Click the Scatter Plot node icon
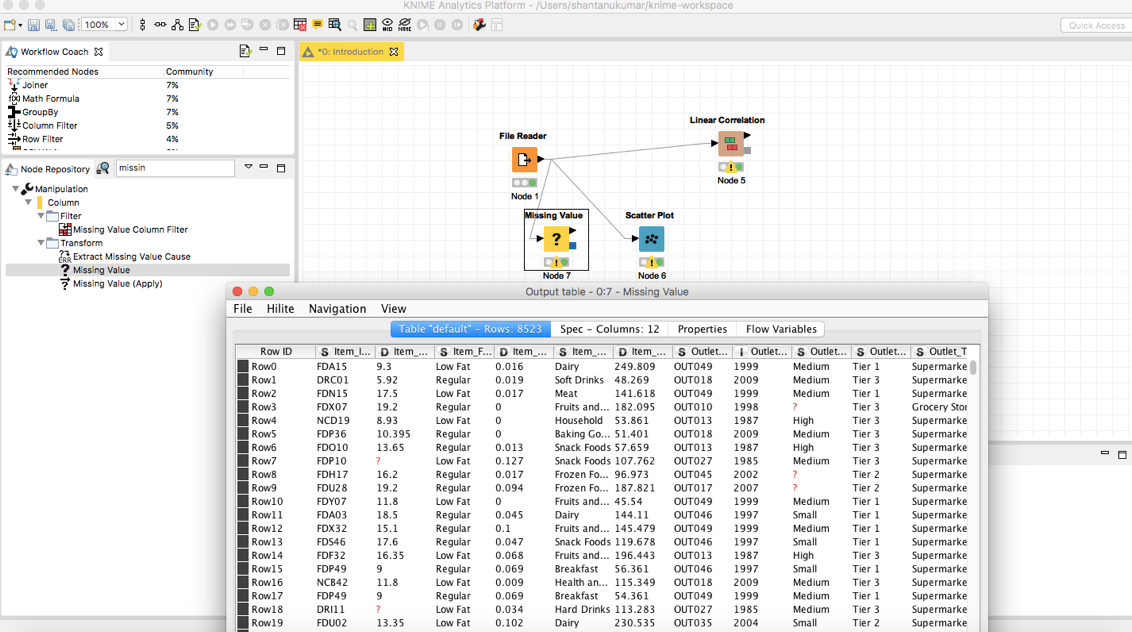 click(651, 239)
